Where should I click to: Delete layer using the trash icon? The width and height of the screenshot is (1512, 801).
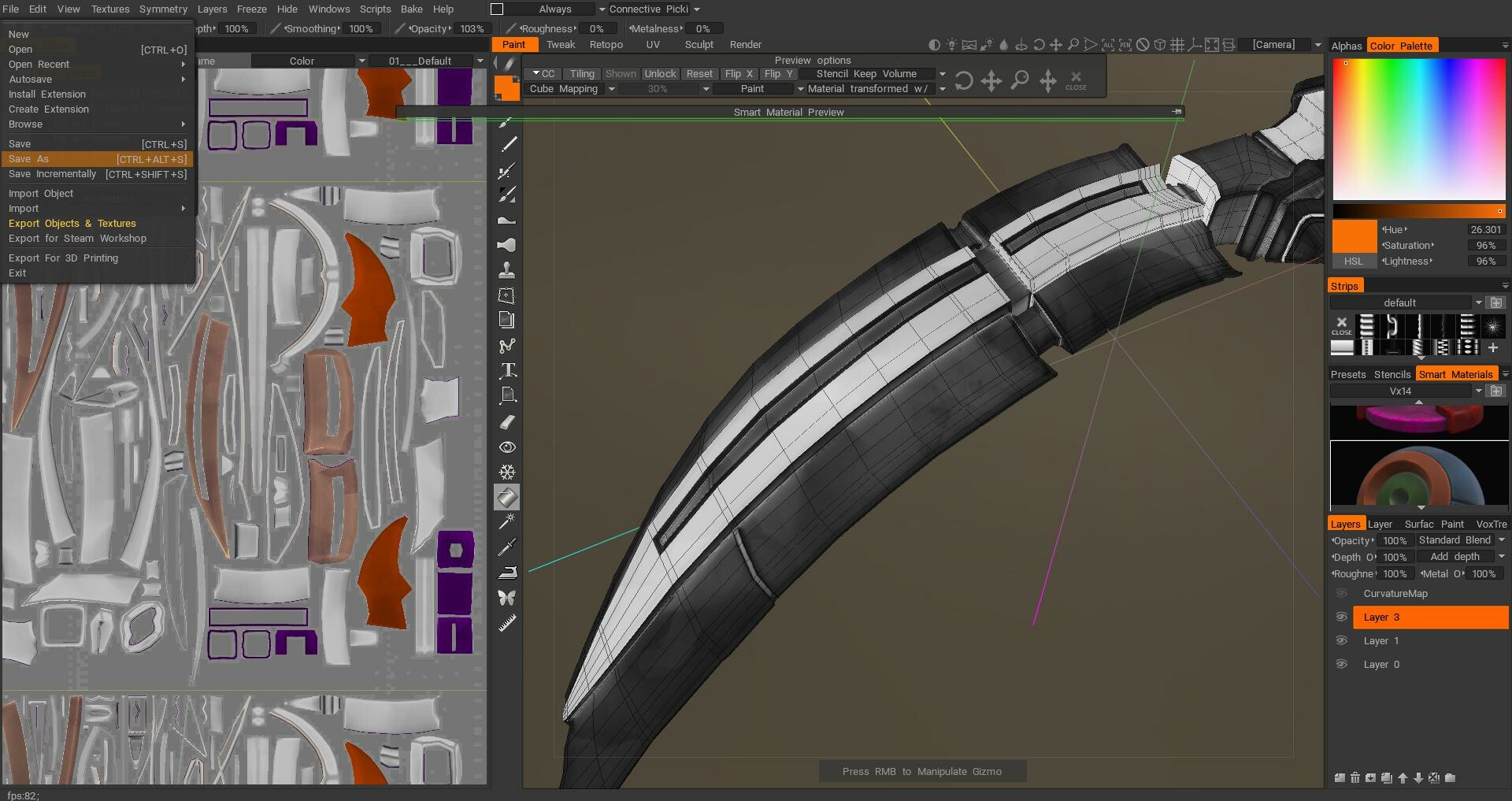1354,778
